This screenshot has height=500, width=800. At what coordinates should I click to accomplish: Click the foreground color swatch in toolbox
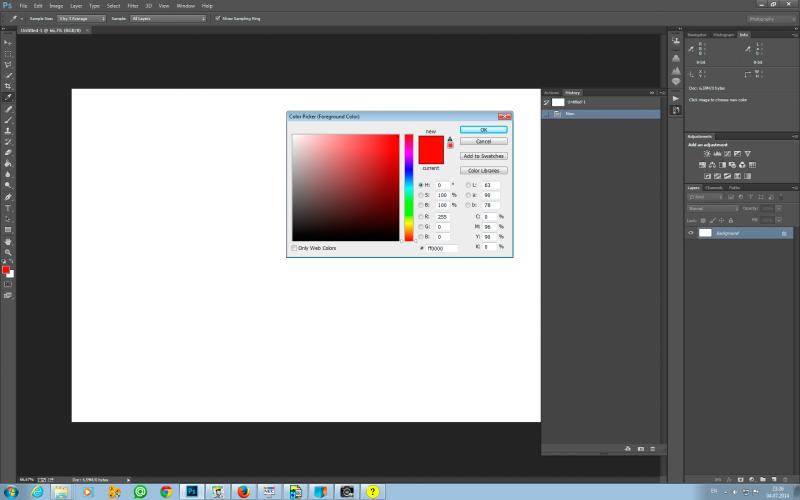6,269
